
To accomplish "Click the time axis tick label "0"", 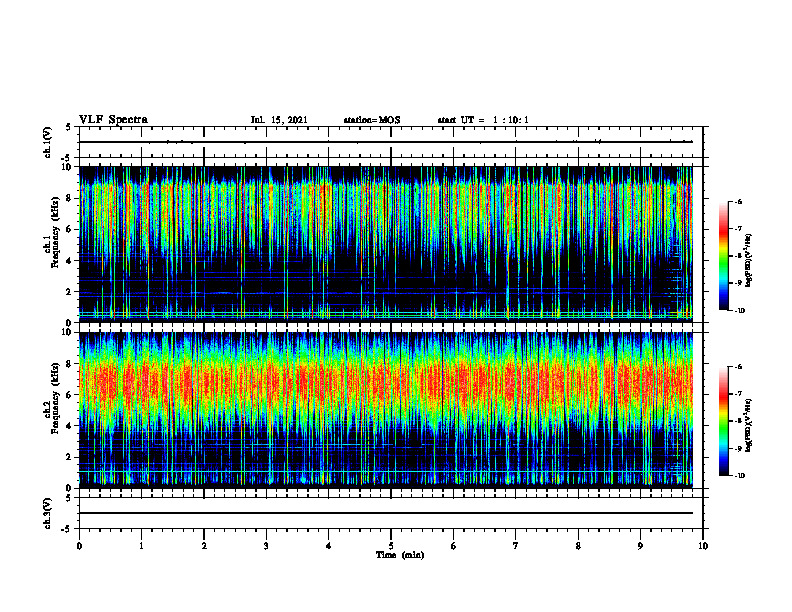I will [x=79, y=546].
